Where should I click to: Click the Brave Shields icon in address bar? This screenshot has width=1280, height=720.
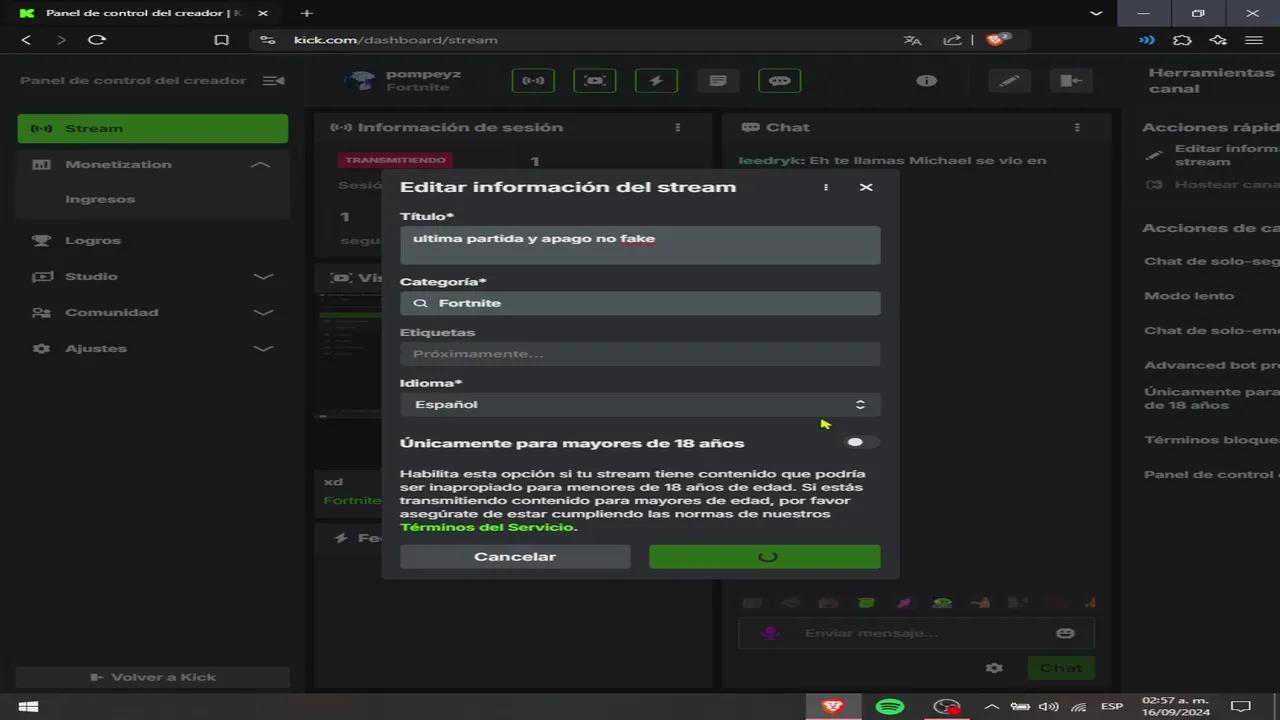pos(997,40)
